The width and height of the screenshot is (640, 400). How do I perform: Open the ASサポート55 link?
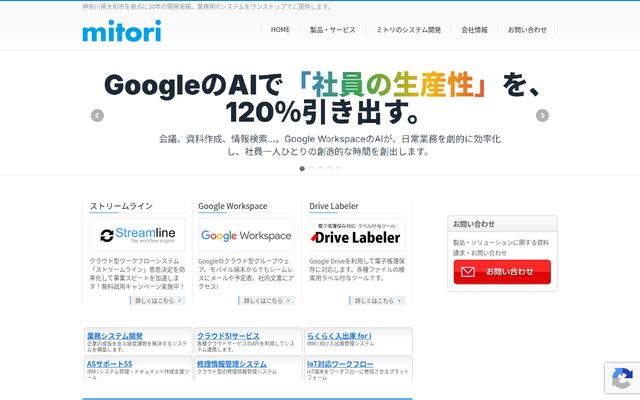pos(109,364)
